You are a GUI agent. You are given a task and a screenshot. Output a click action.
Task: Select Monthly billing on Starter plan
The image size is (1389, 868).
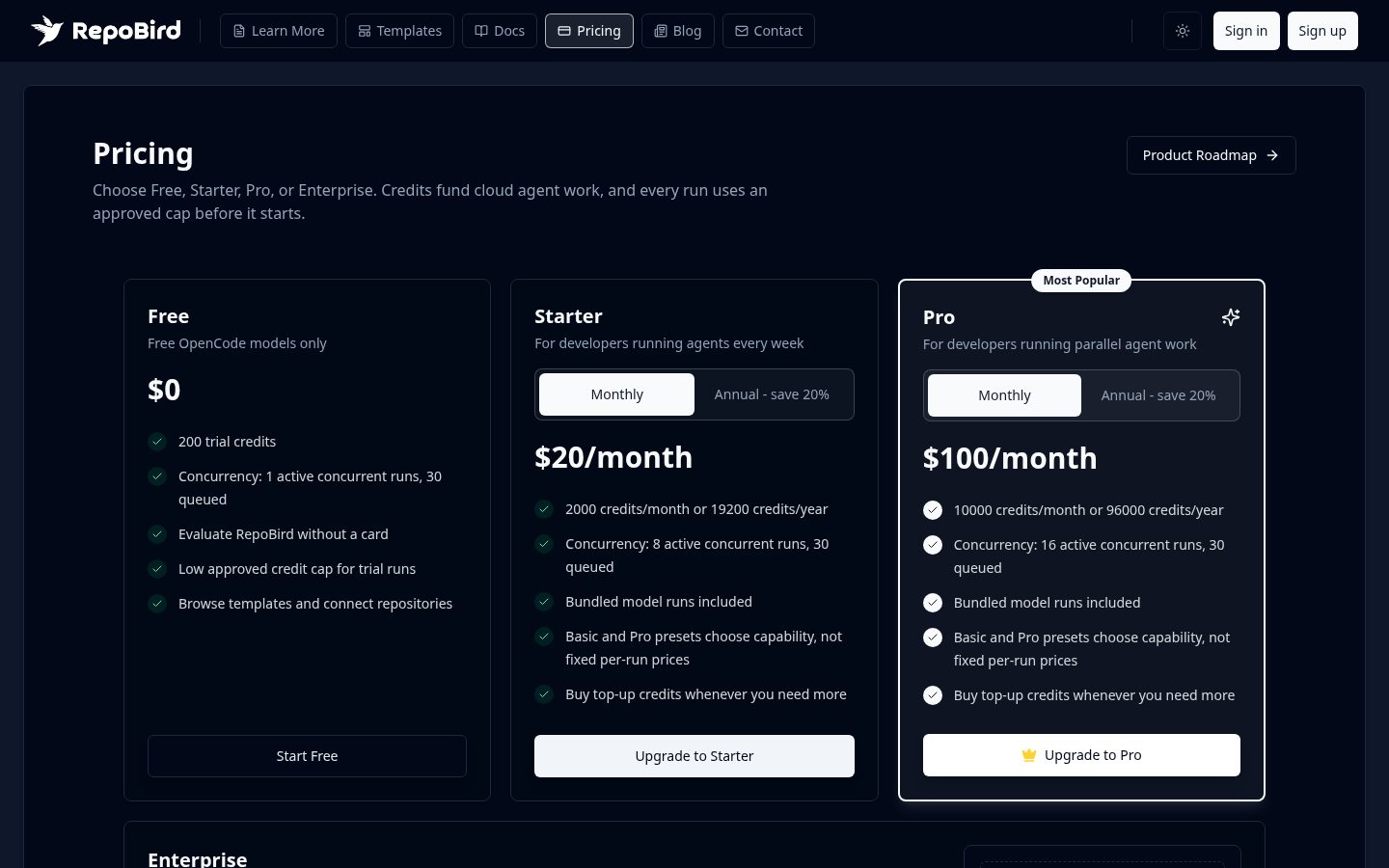coord(616,394)
